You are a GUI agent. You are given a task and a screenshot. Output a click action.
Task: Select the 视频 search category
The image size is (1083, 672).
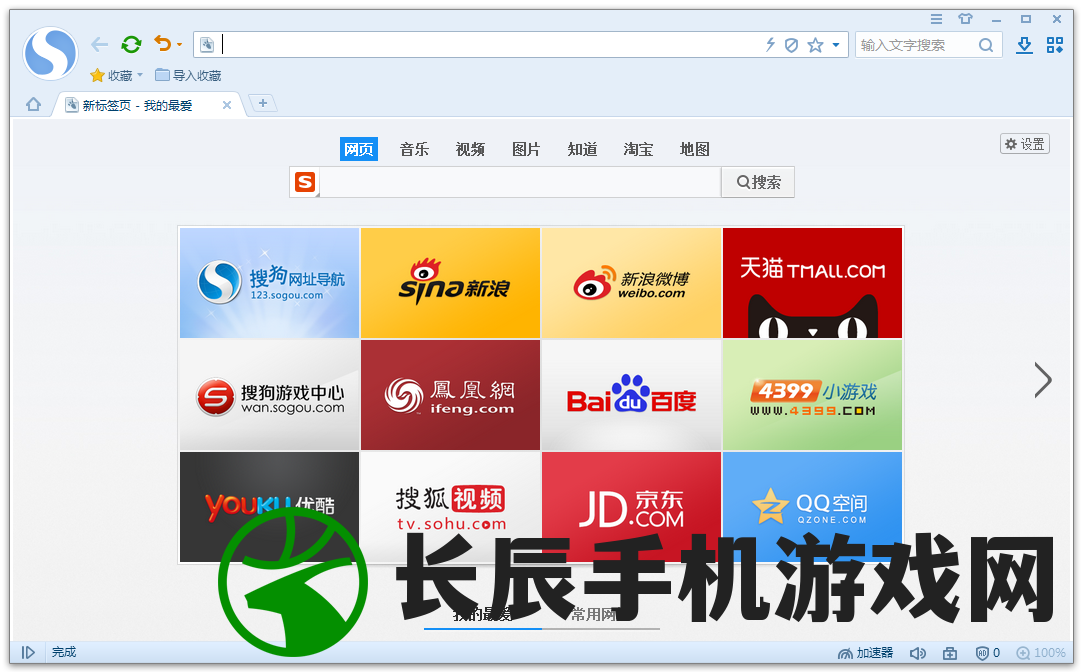(x=470, y=149)
